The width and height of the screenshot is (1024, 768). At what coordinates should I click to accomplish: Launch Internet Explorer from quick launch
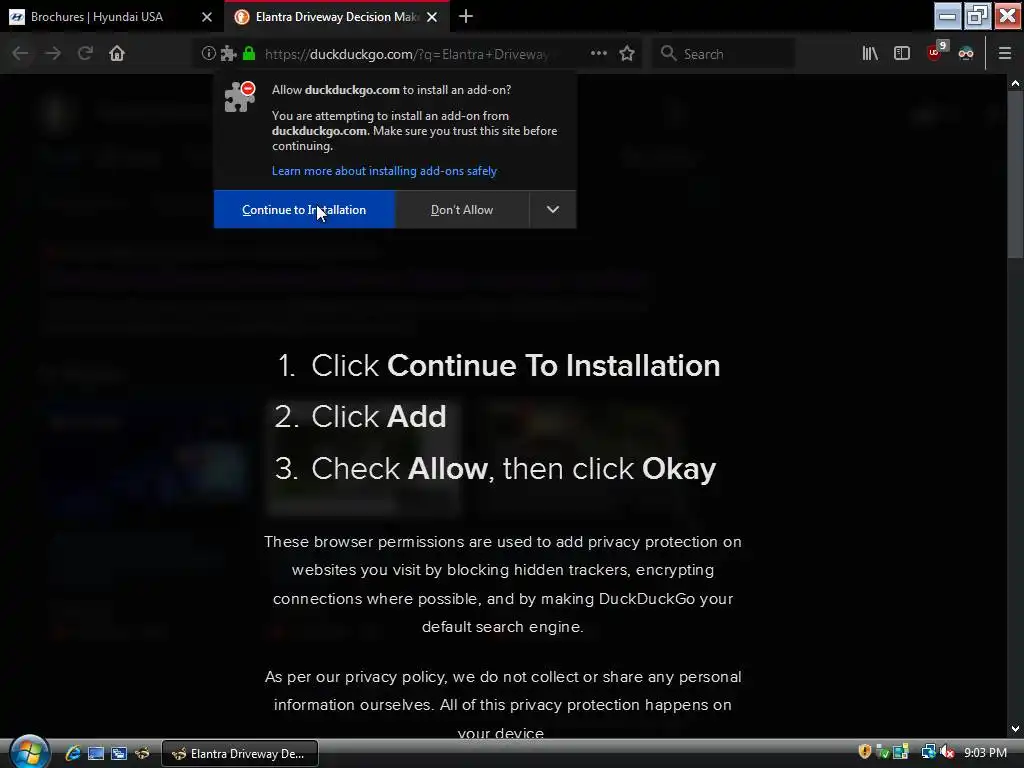point(73,754)
